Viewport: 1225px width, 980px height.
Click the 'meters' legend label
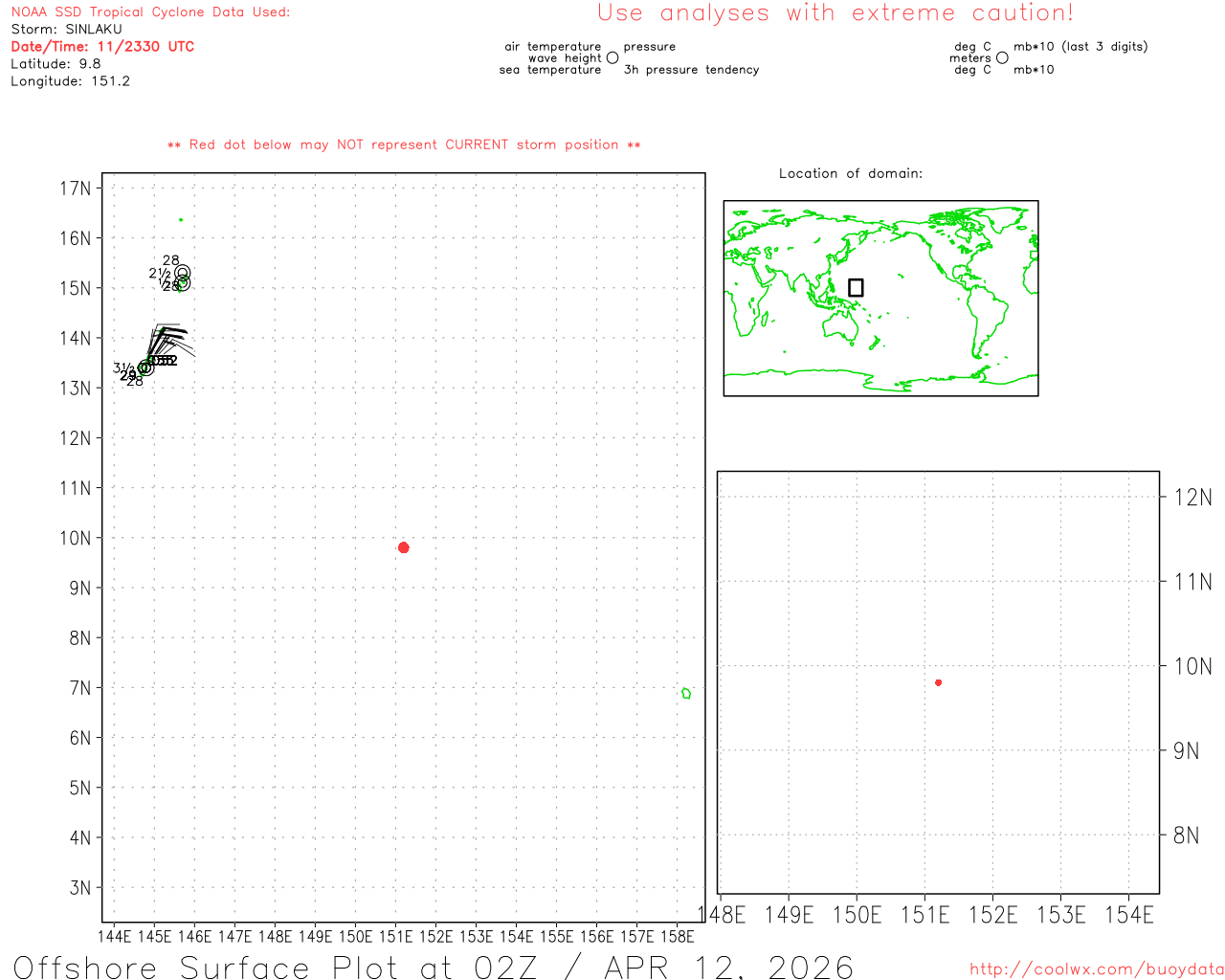click(x=970, y=58)
